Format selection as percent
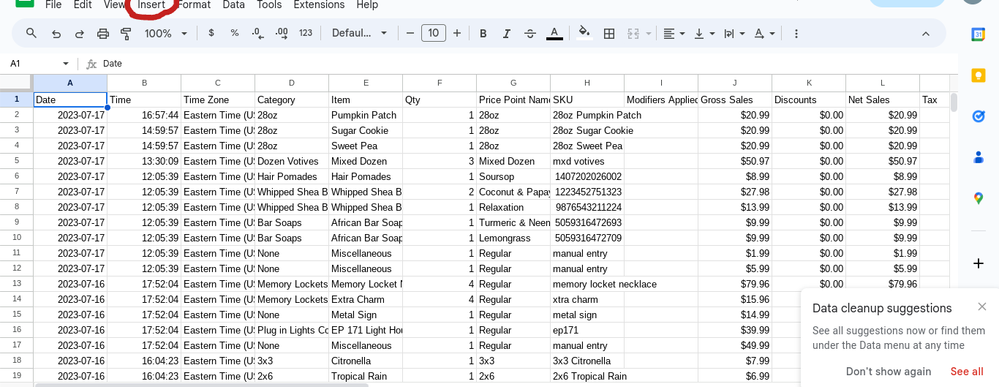The image size is (999, 387). click(x=234, y=33)
